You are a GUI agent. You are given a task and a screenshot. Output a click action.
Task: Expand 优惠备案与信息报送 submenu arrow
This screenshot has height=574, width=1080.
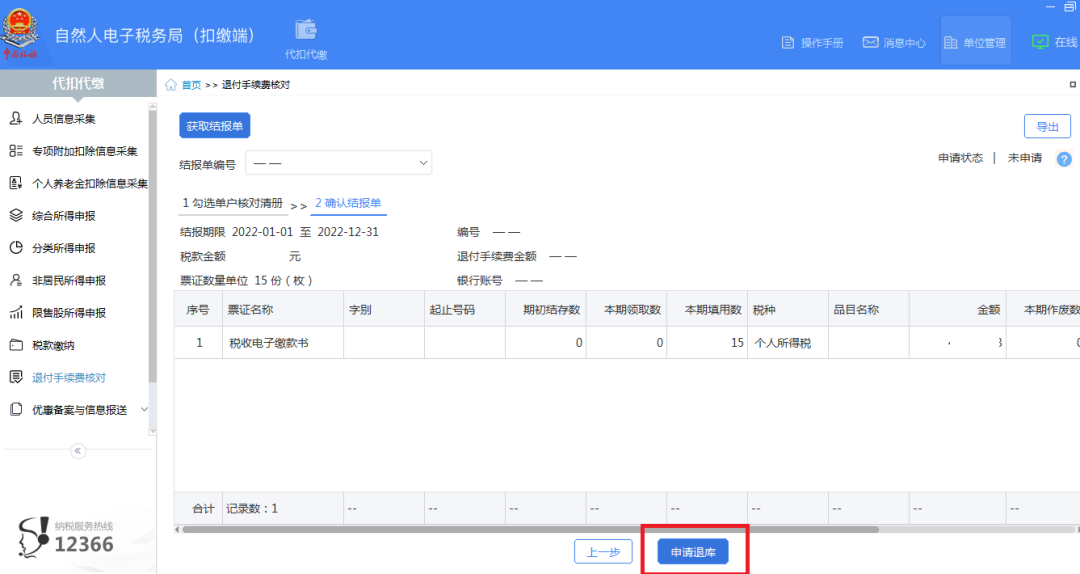144,409
